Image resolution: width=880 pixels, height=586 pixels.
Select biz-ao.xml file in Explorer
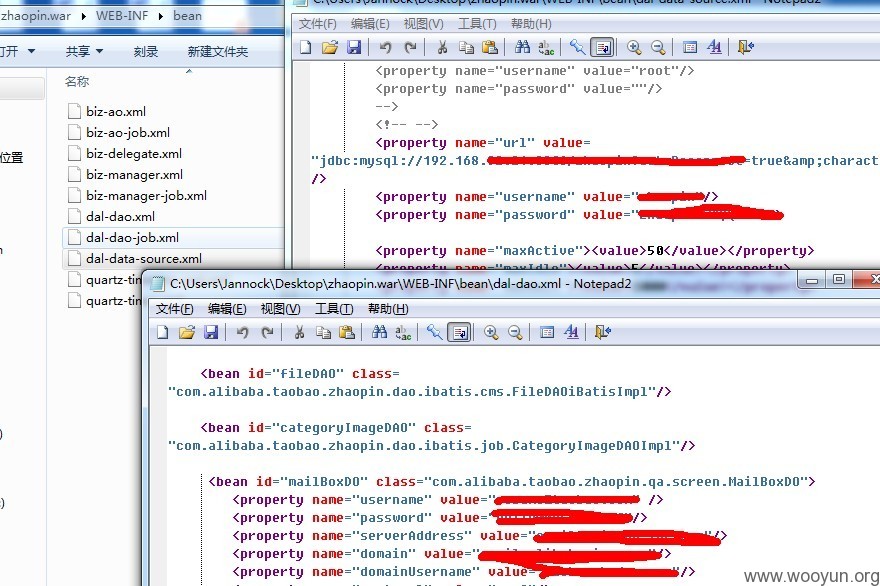pos(116,112)
